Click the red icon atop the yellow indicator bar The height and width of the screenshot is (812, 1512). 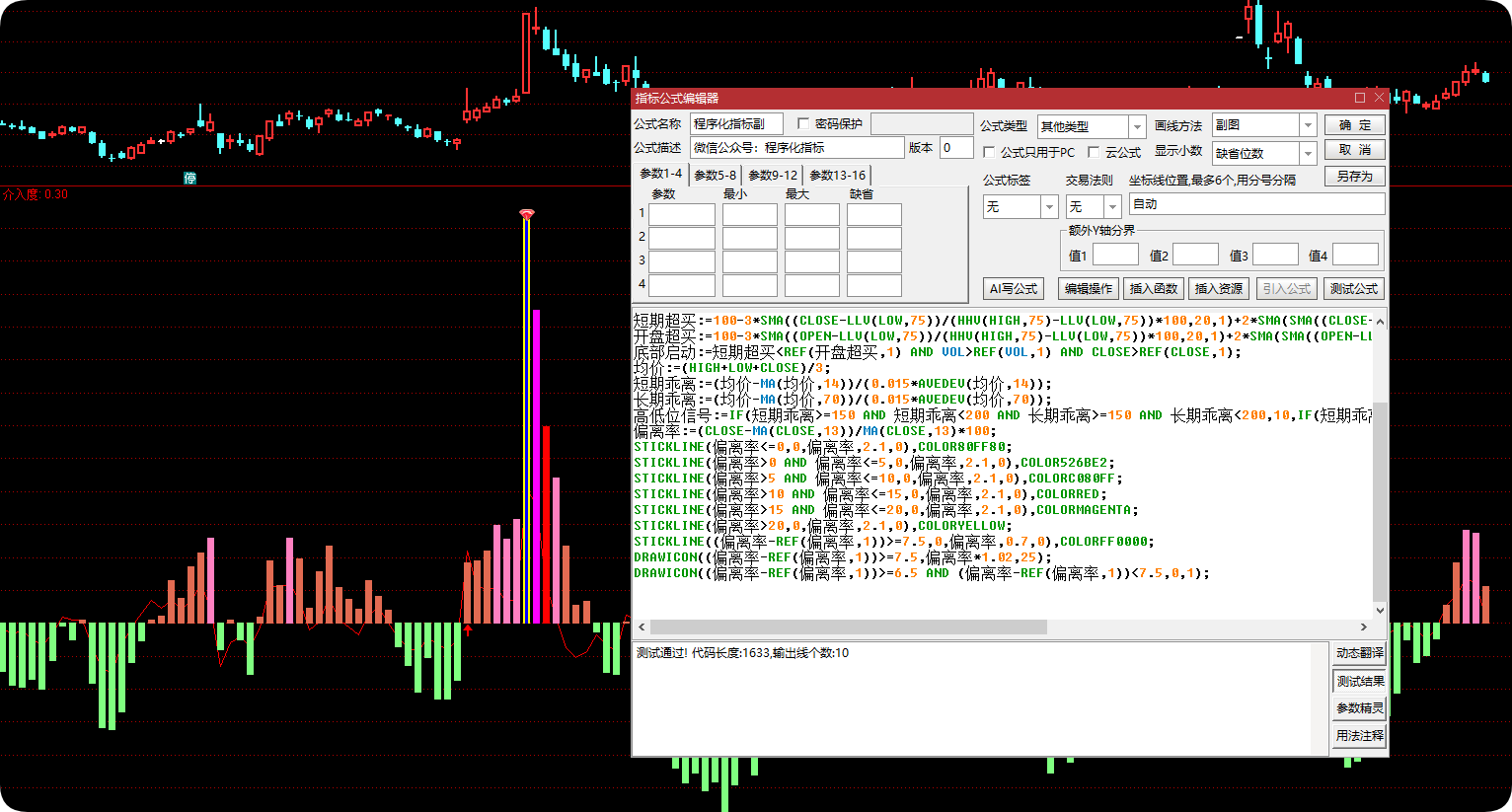pyautogui.click(x=527, y=213)
